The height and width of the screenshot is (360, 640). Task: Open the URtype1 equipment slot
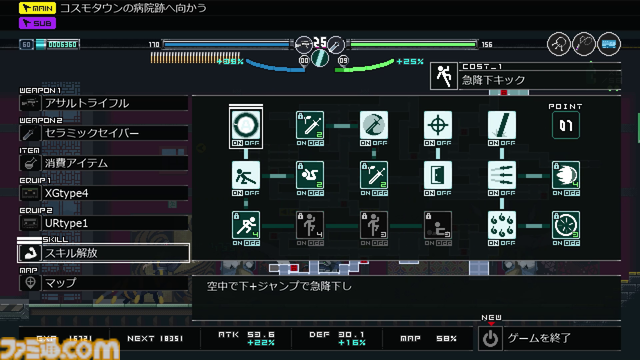click(x=104, y=223)
